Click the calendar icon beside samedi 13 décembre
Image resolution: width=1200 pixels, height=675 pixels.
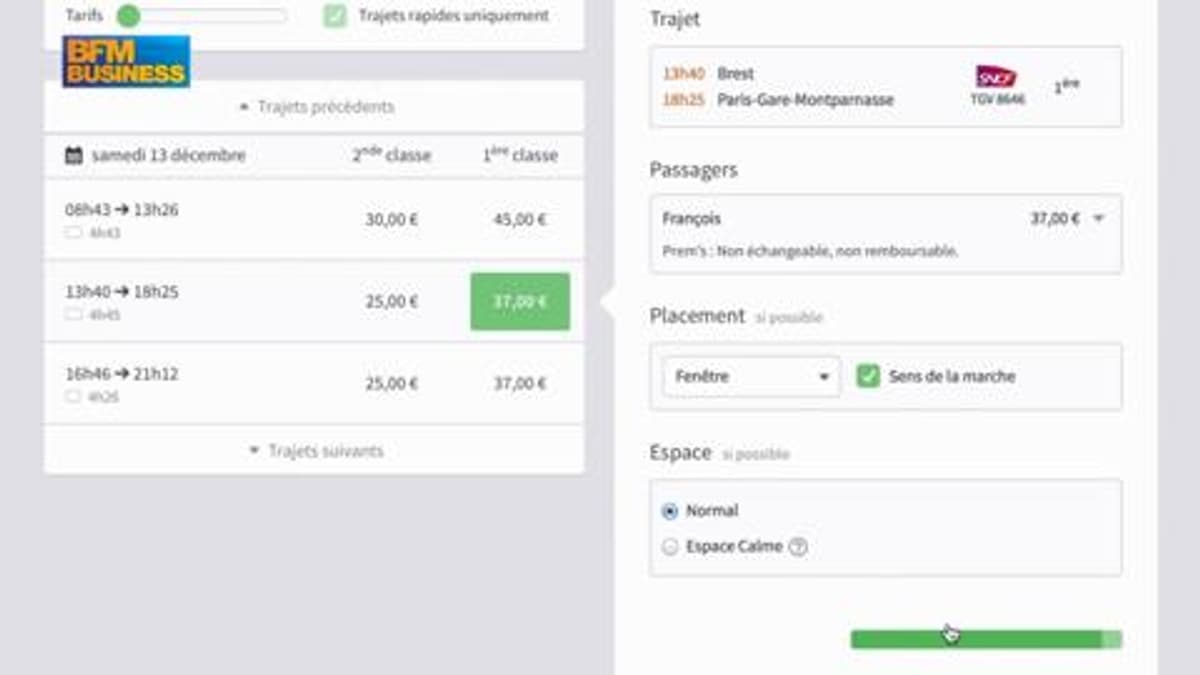point(73,155)
